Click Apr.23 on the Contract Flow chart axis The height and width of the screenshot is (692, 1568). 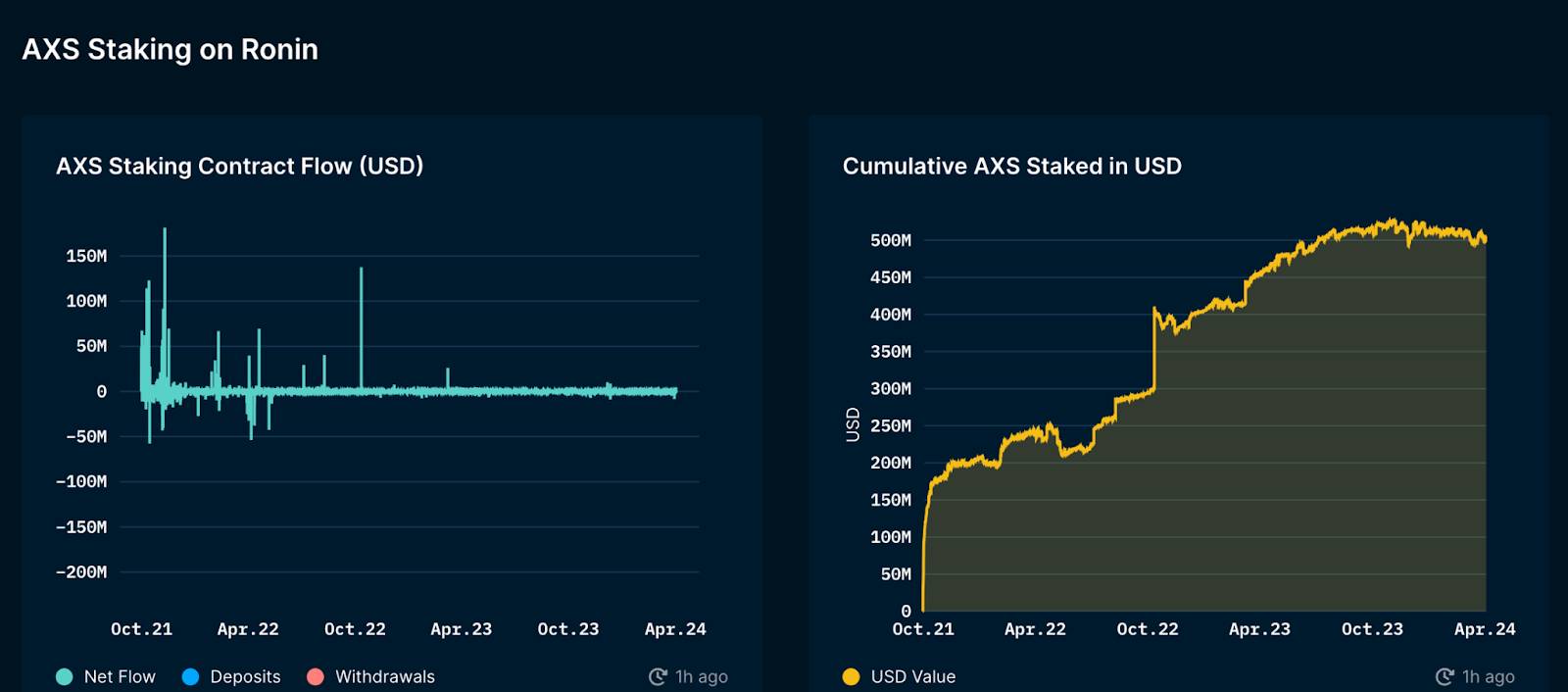462,629
